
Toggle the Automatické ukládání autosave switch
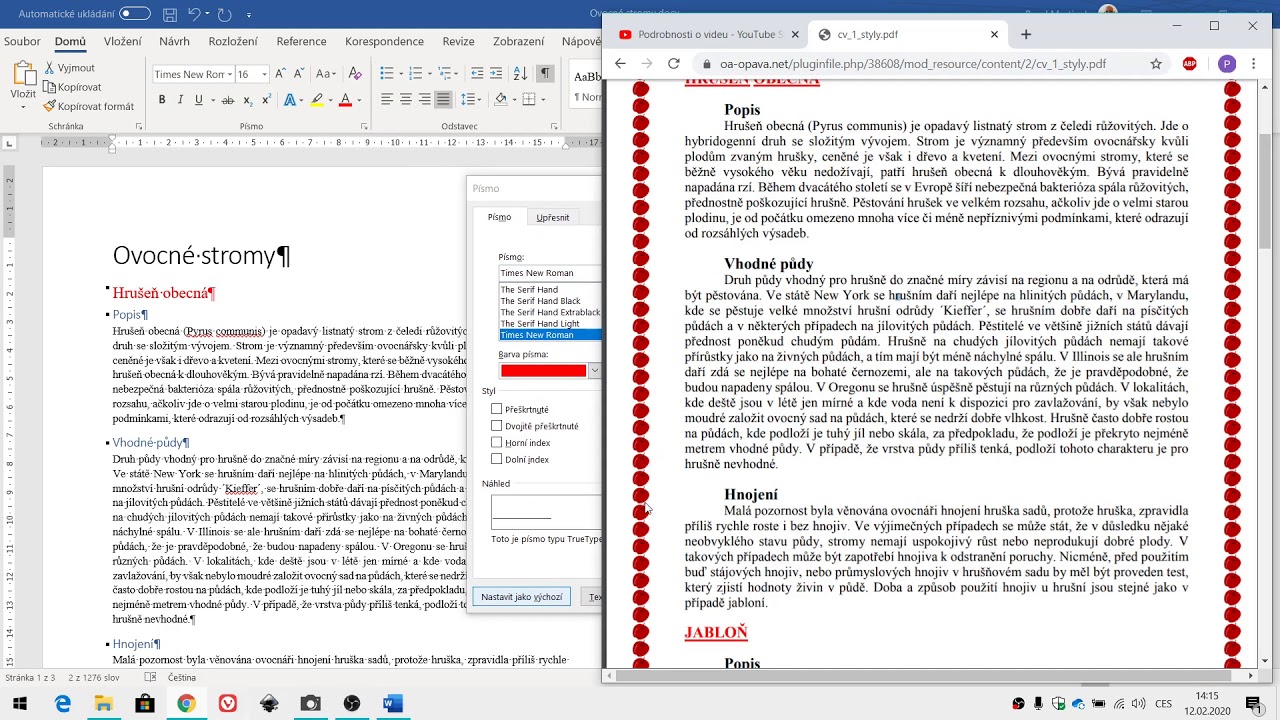pyautogui.click(x=135, y=14)
